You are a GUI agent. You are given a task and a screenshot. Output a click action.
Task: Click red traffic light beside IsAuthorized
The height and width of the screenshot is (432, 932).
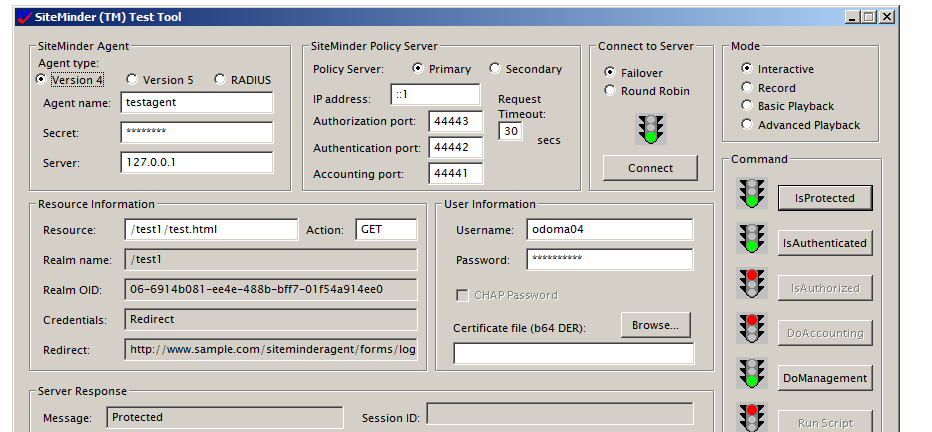pos(752,283)
